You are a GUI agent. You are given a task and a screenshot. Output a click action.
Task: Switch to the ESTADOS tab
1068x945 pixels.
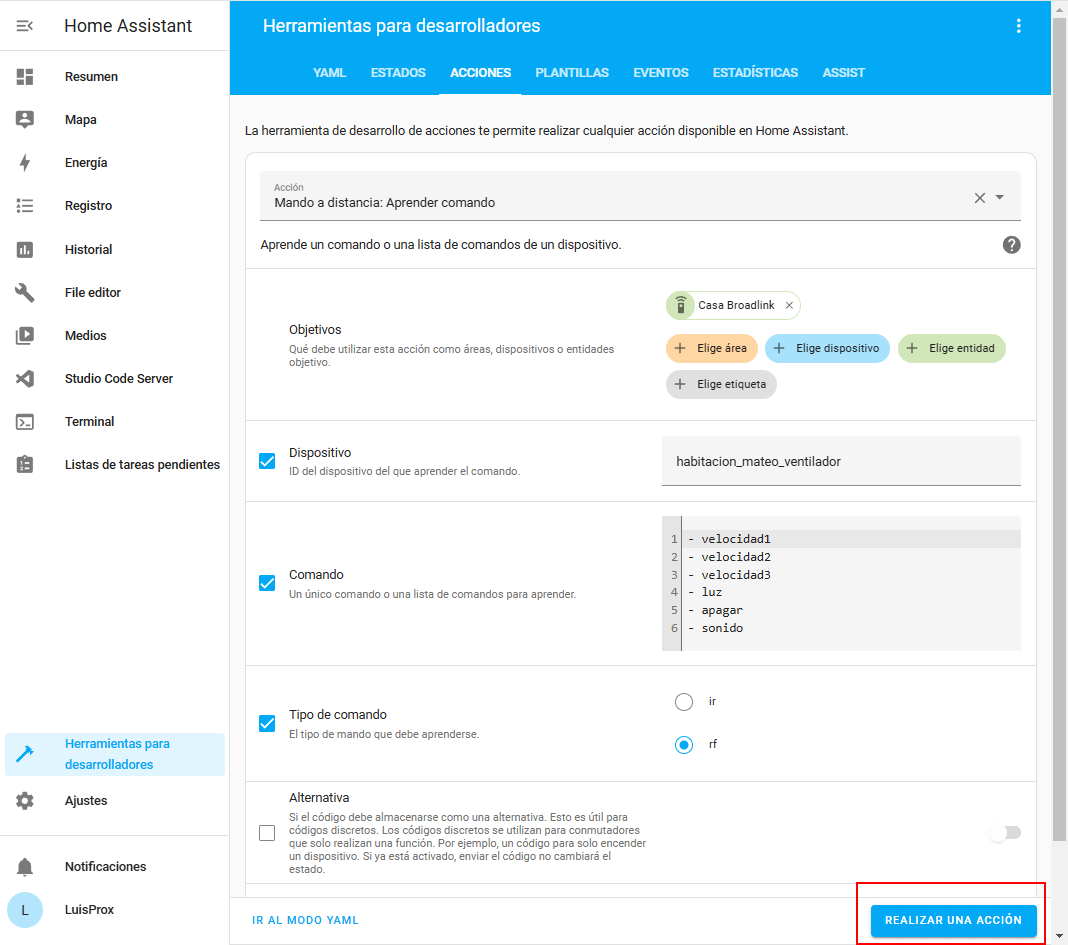pos(398,73)
